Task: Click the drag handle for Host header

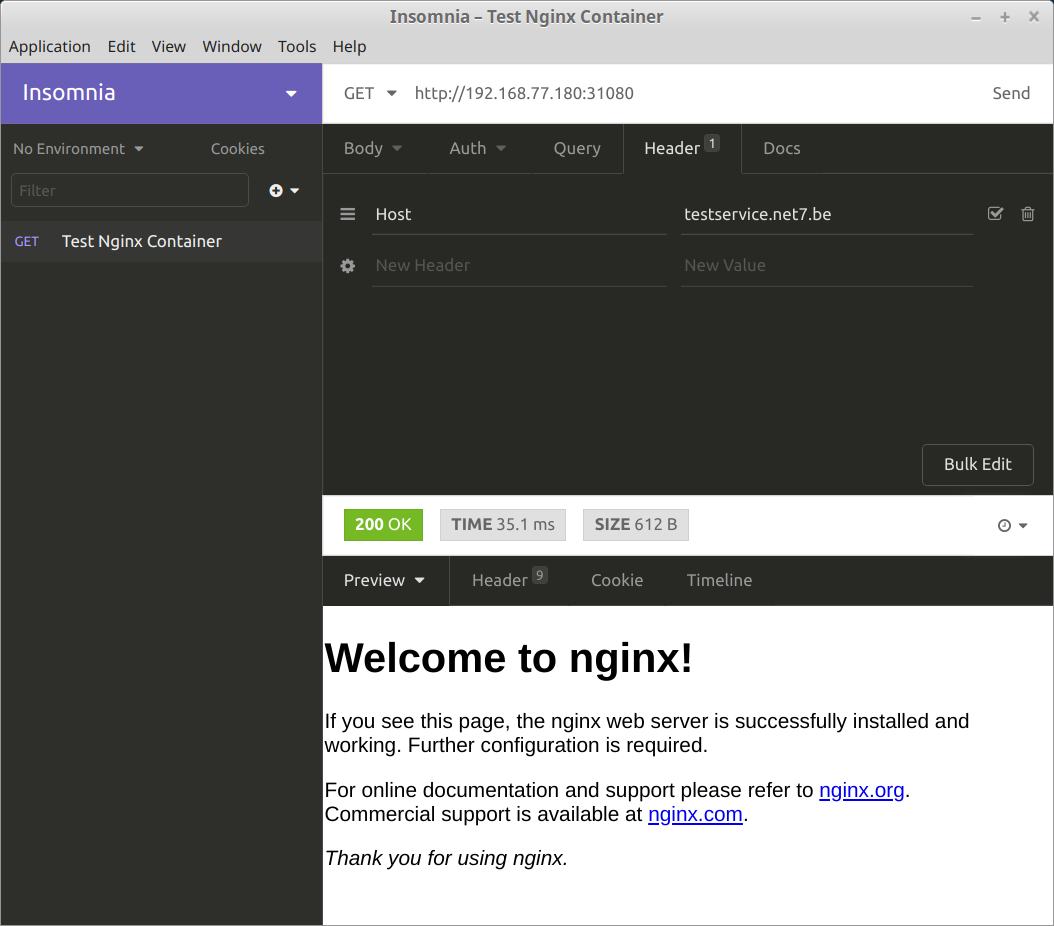Action: click(348, 214)
